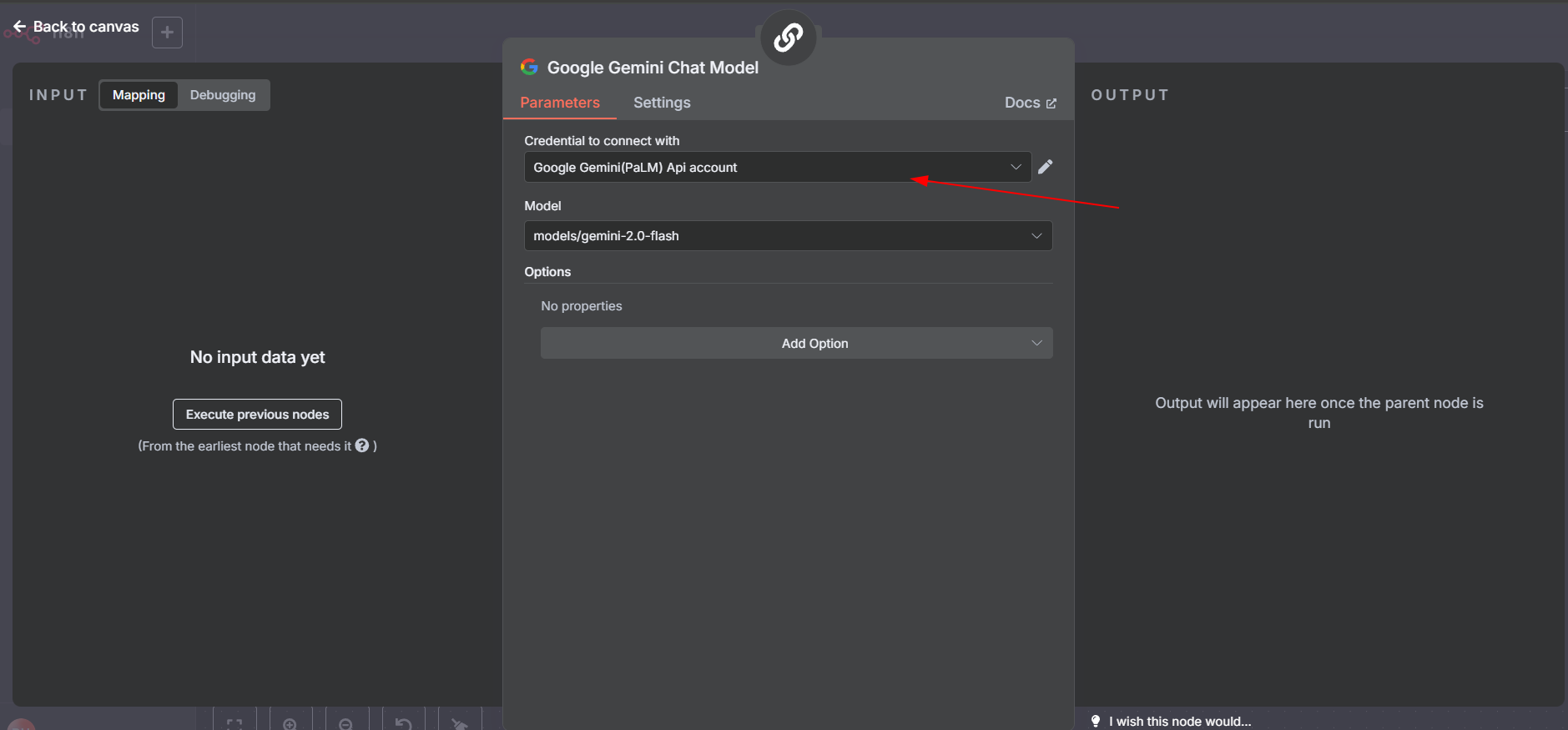Viewport: 1568px width, 730px height.
Task: Click the zoom in magnifier on the canvas toolbar
Action: click(290, 723)
